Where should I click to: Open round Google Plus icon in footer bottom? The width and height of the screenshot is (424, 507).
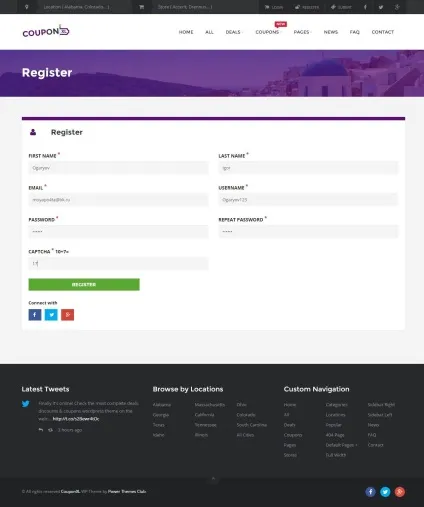(400, 492)
